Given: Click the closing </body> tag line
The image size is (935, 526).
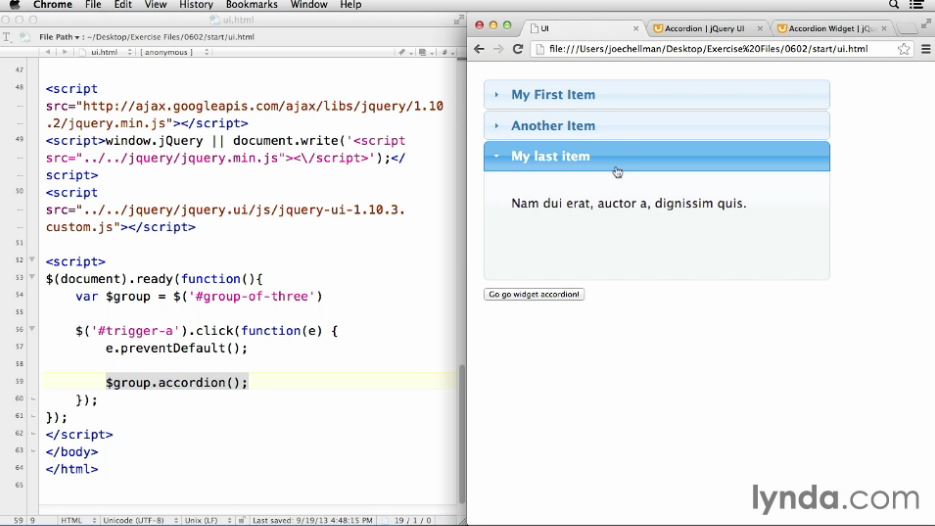Looking at the screenshot, I should 72,452.
